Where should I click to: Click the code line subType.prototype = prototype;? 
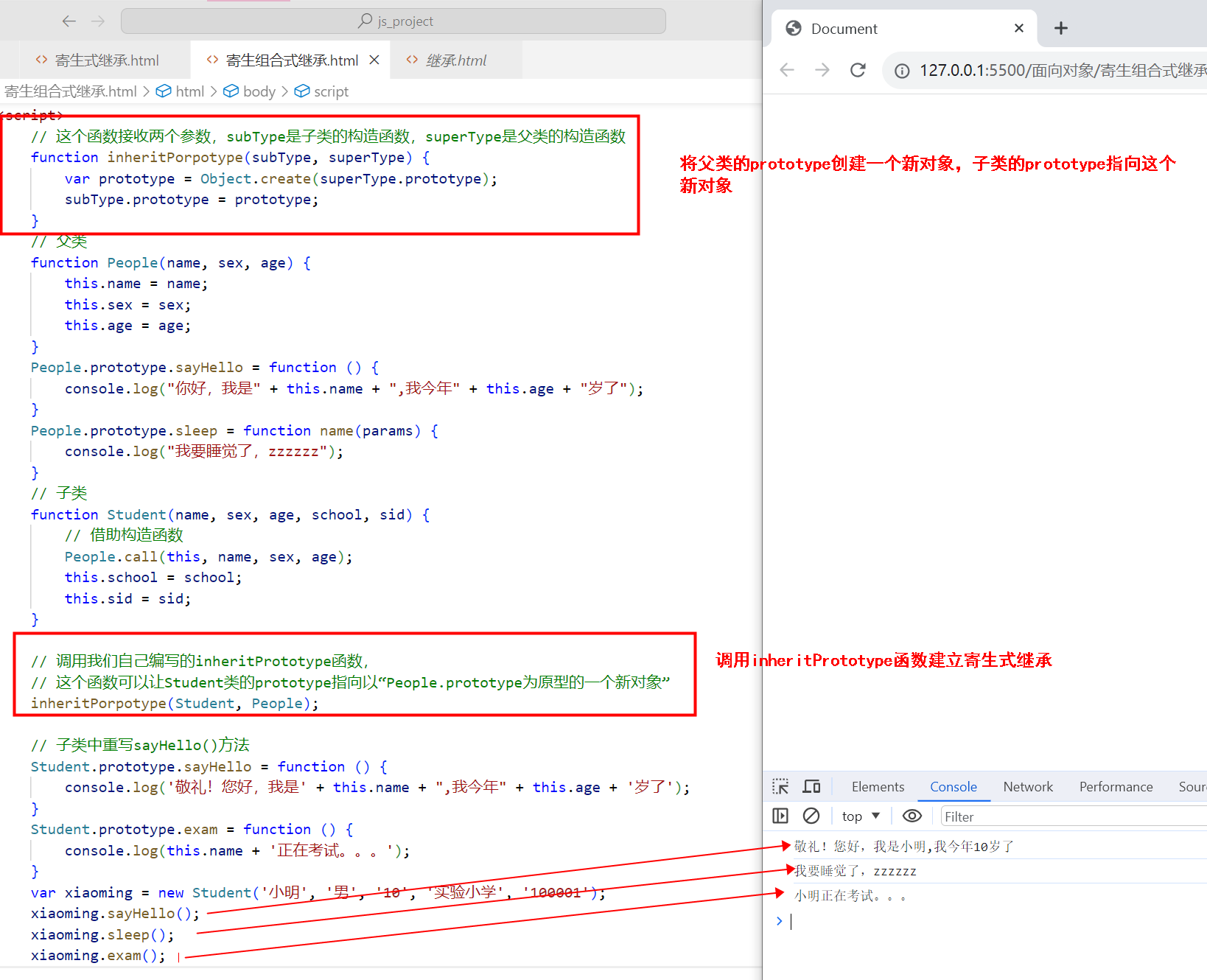(x=192, y=200)
